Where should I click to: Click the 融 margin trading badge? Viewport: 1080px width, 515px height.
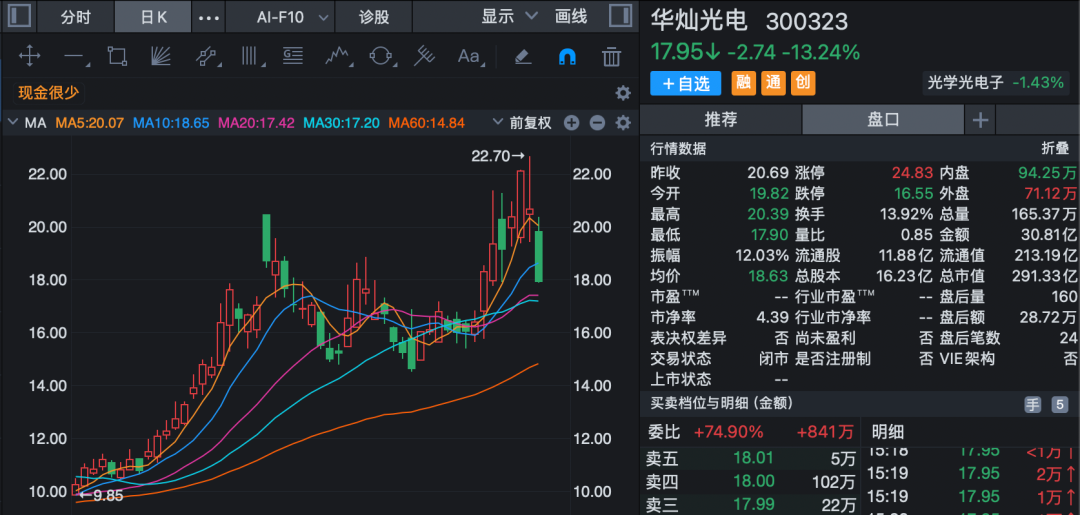(743, 83)
